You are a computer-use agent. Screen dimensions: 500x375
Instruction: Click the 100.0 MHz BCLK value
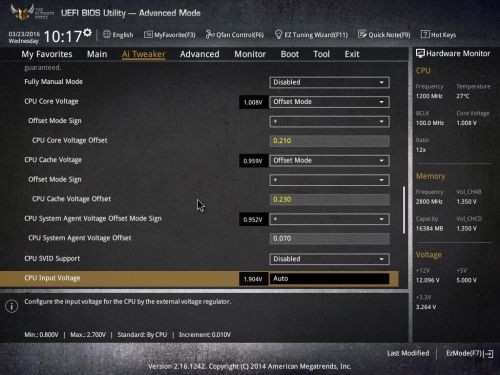click(430, 123)
